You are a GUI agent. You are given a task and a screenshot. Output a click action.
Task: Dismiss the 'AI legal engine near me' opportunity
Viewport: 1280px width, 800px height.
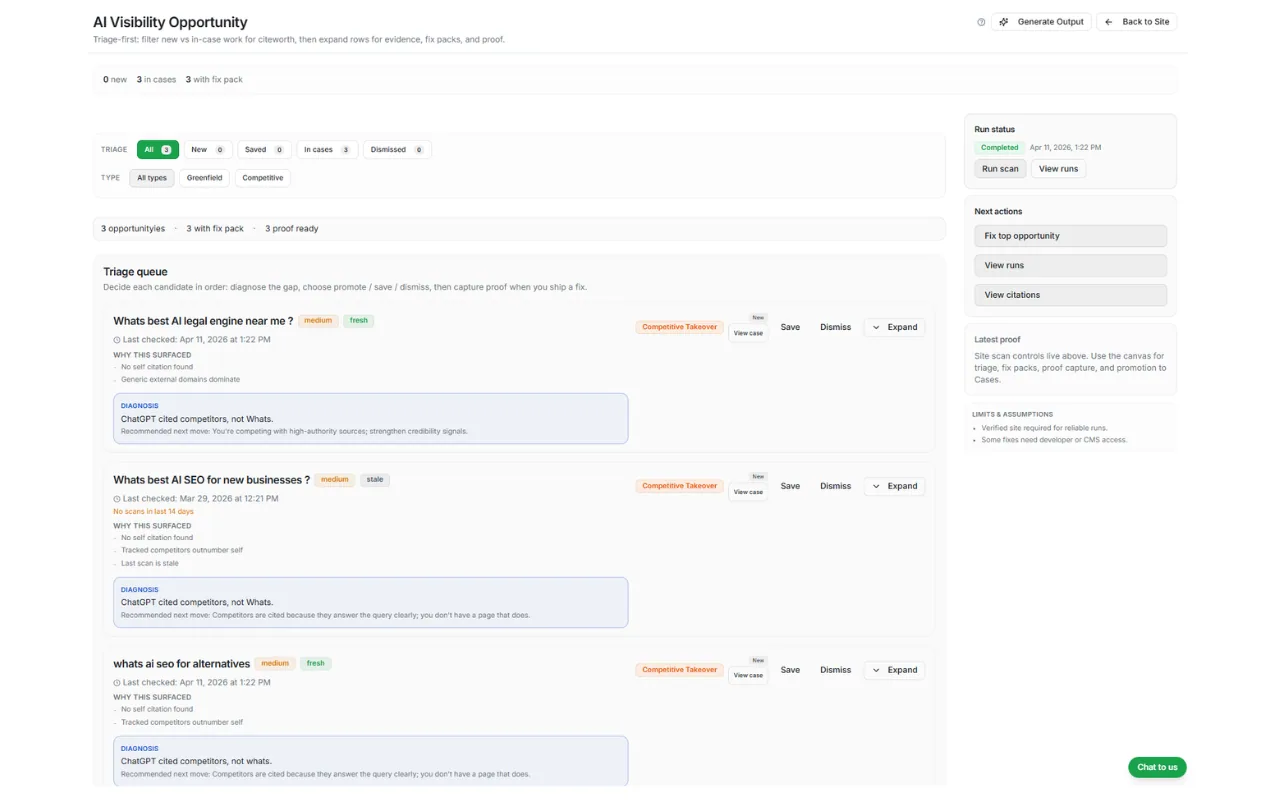[835, 327]
